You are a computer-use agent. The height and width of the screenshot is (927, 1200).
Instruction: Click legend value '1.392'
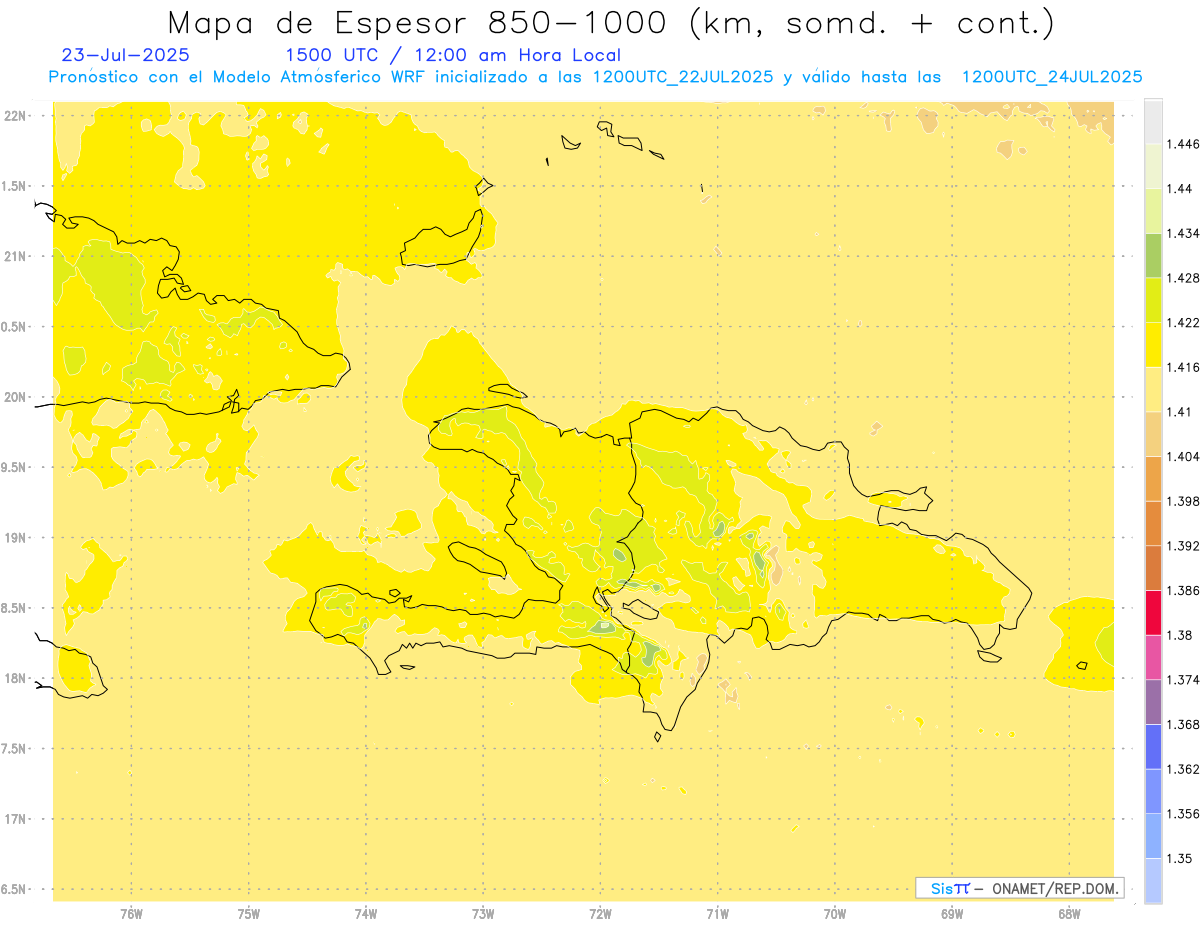click(x=1185, y=546)
